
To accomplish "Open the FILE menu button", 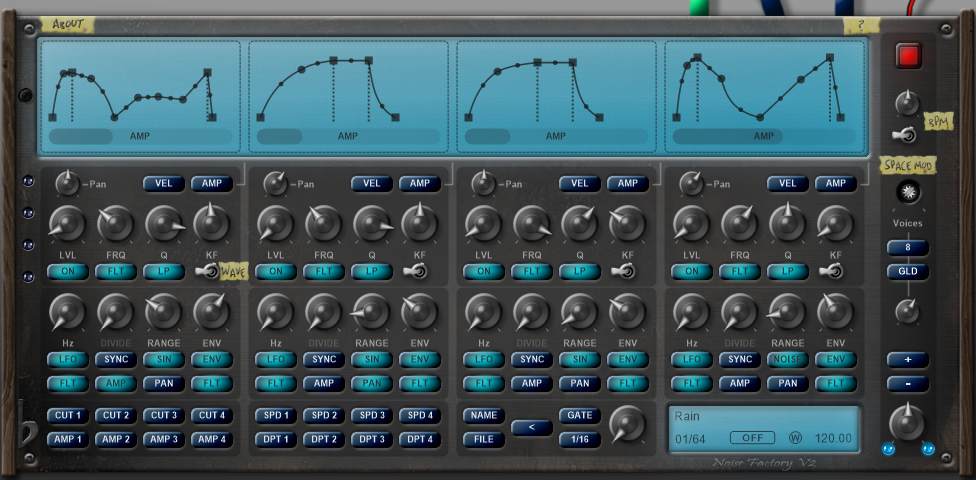I will click(484, 439).
